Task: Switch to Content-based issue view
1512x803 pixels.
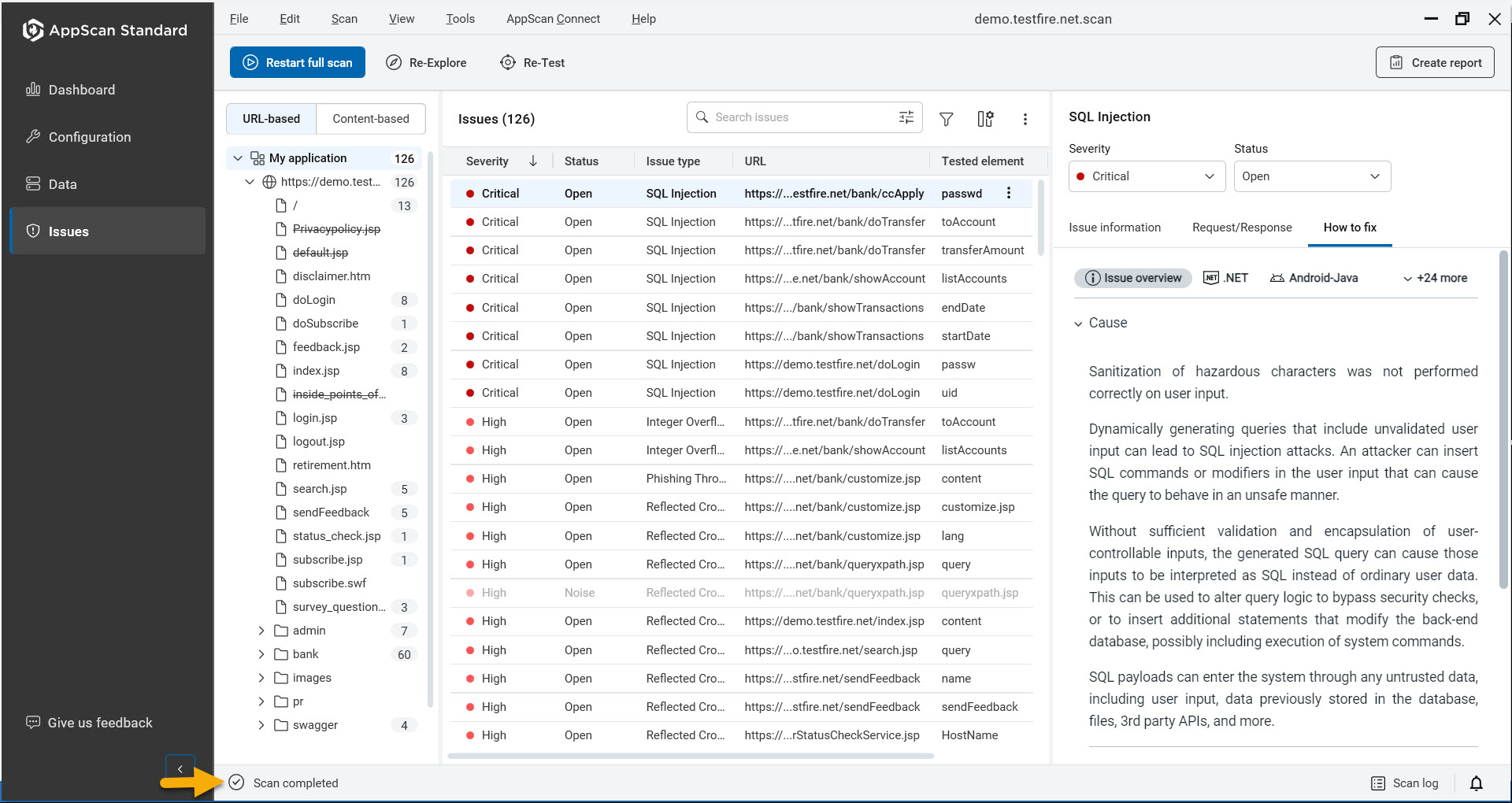Action: [370, 118]
